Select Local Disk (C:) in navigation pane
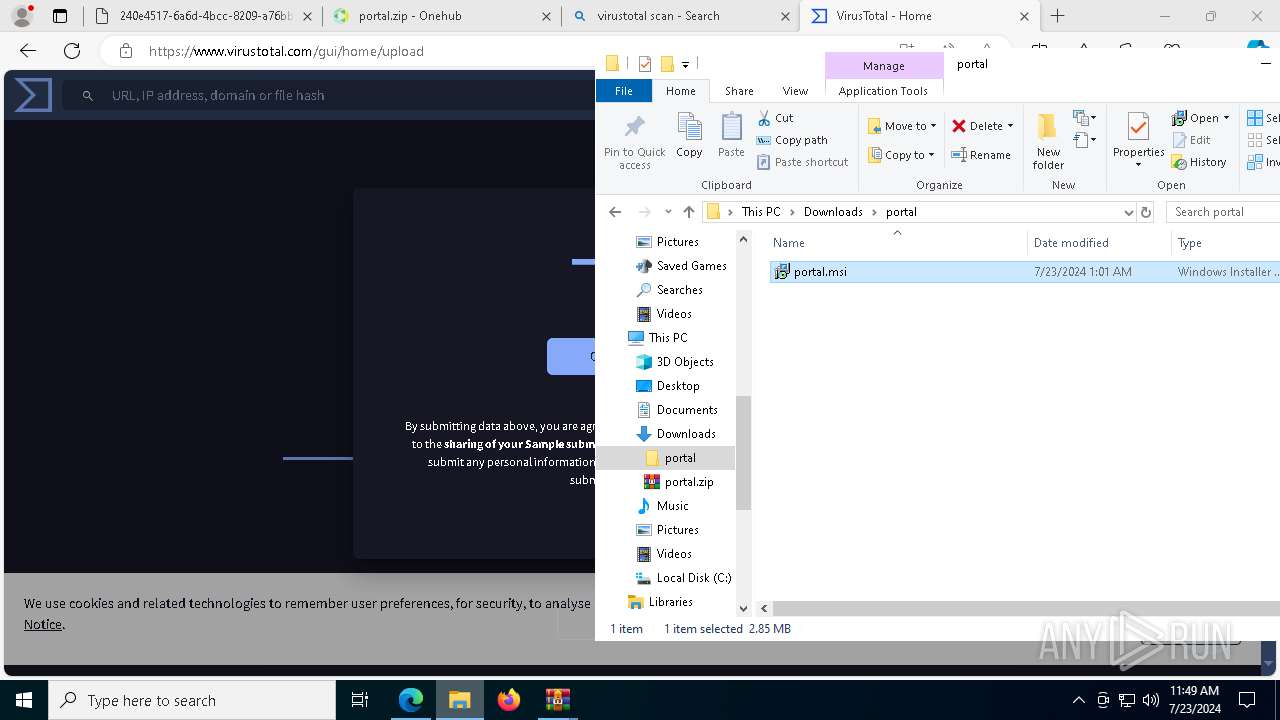Image resolution: width=1280 pixels, height=720 pixels. tap(694, 578)
